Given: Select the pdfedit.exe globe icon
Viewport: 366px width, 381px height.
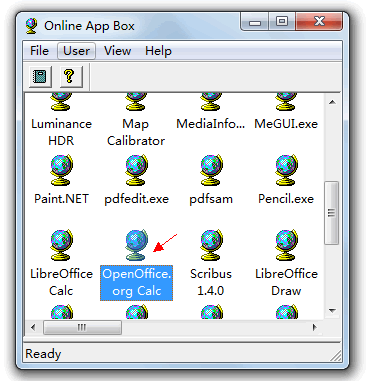Looking at the screenshot, I should (136, 170).
